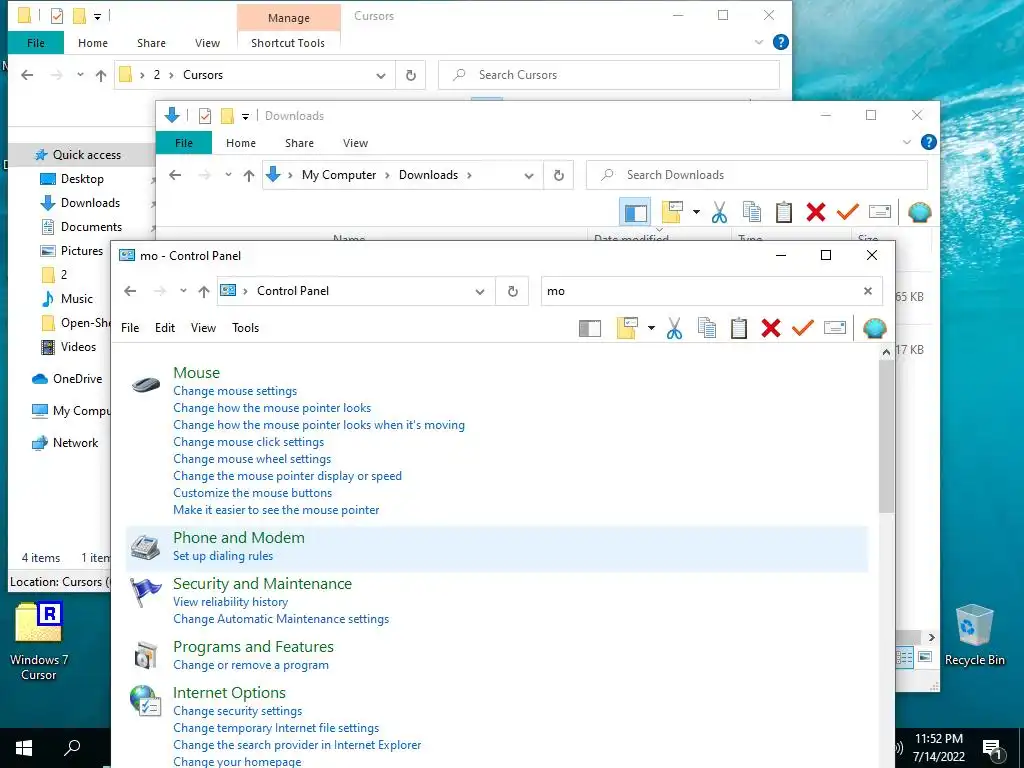The image size is (1024, 768).
Task: Click the Cut scissors icon in Control Panel toolbar
Action: coord(675,328)
